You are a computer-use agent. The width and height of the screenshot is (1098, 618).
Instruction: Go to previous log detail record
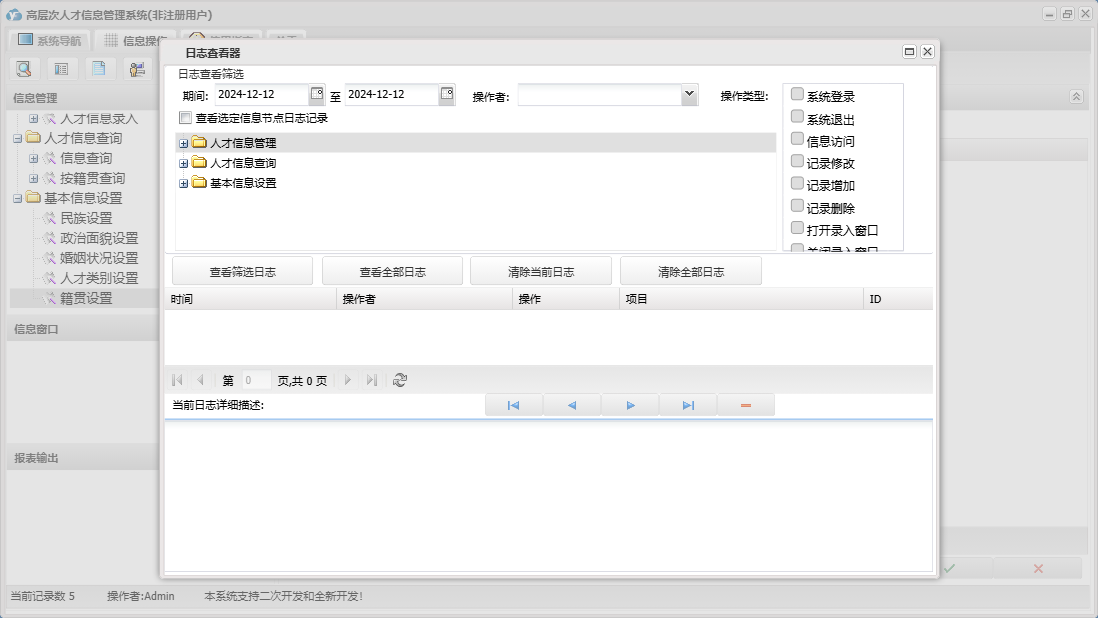[572, 405]
